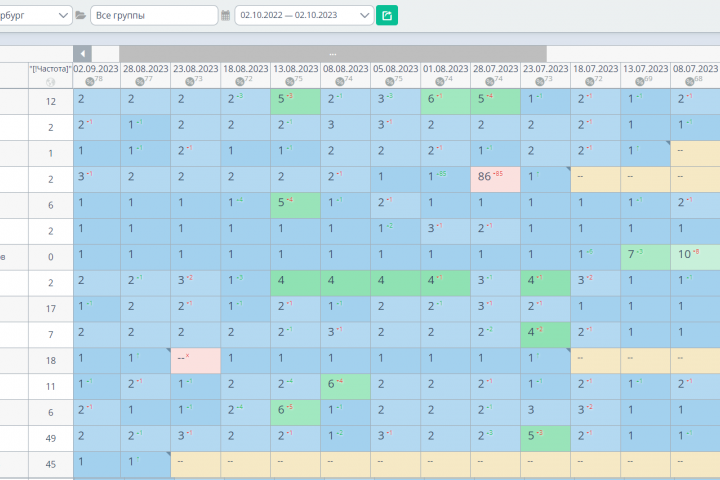Click the pink cell showing 86
The height and width of the screenshot is (480, 720).
(495, 179)
